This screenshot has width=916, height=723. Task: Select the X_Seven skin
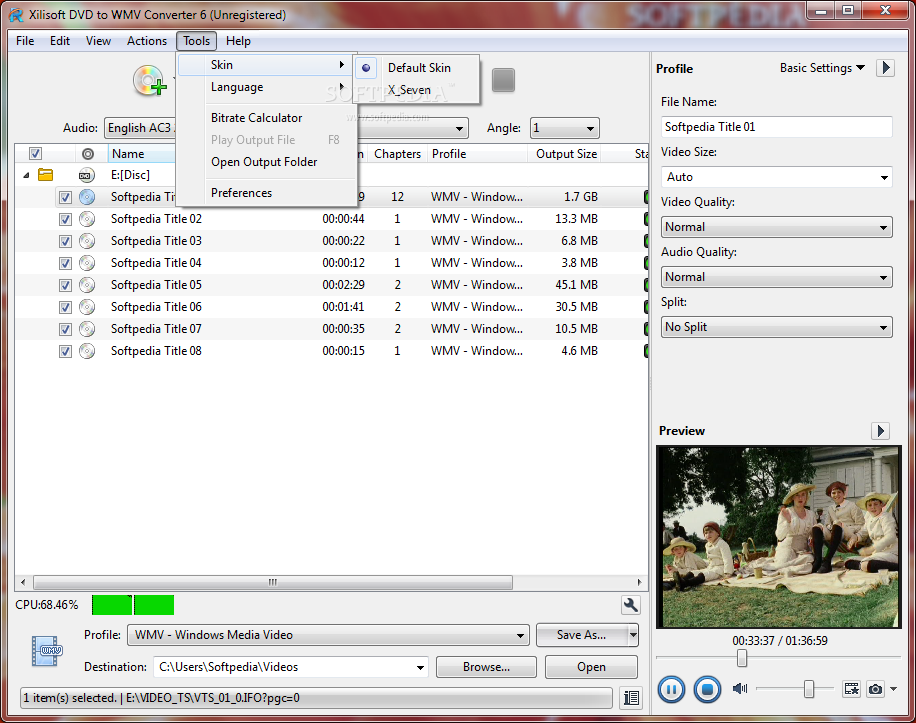click(x=416, y=90)
